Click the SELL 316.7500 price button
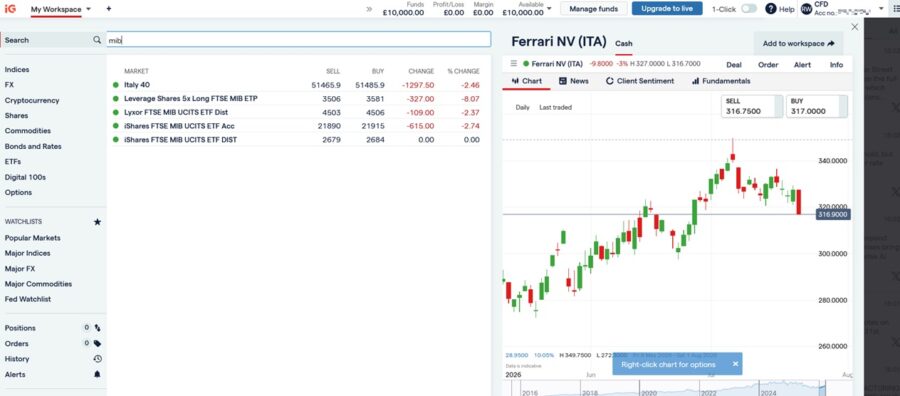 pyautogui.click(x=752, y=106)
